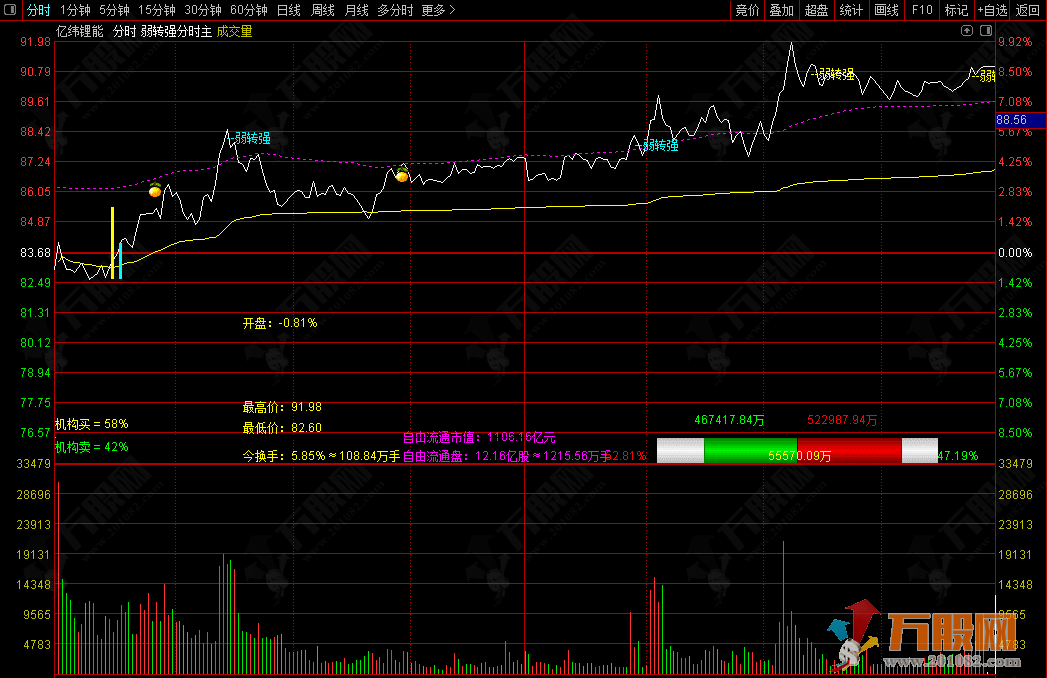Click the yellow vertical signal bar

click(x=112, y=242)
